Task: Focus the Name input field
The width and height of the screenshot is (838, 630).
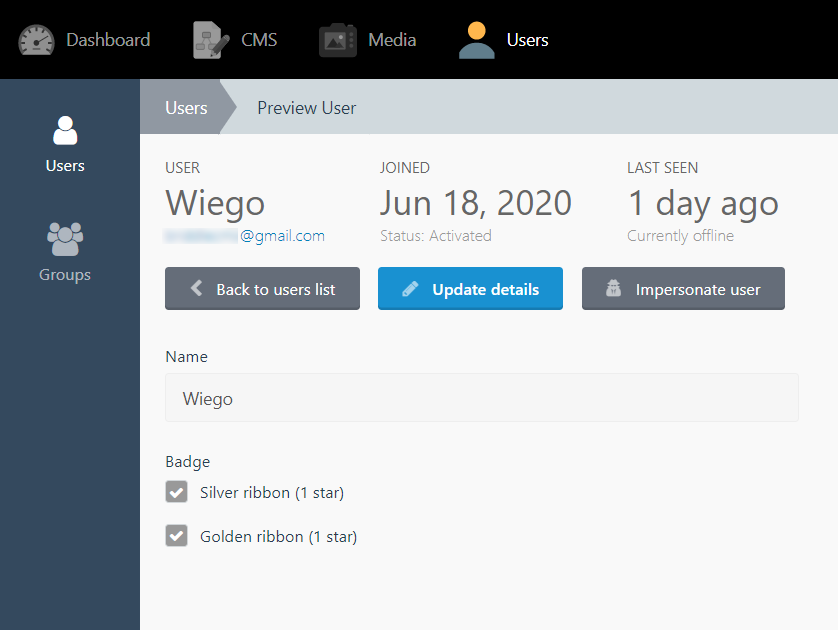Action: click(x=482, y=398)
